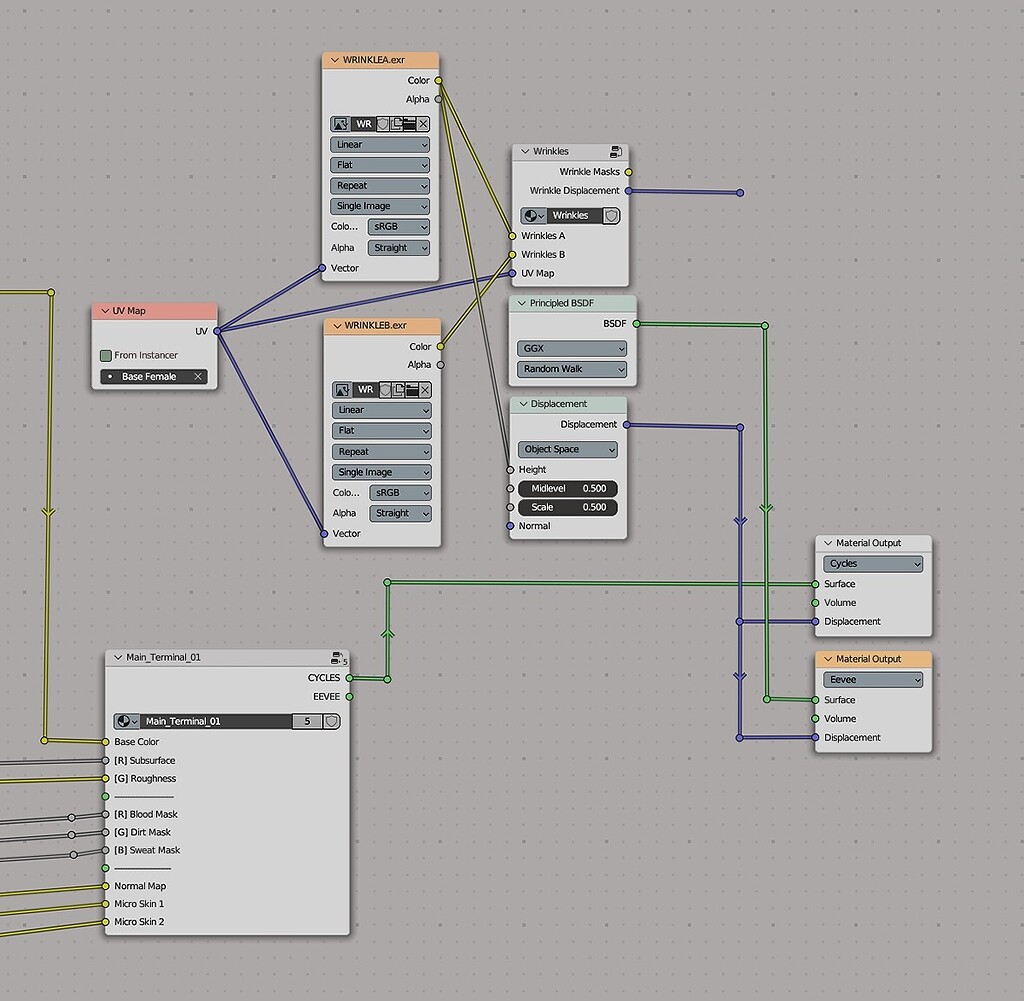Click the Base Female UV map field
Viewport: 1024px width, 1001px height.
[154, 377]
